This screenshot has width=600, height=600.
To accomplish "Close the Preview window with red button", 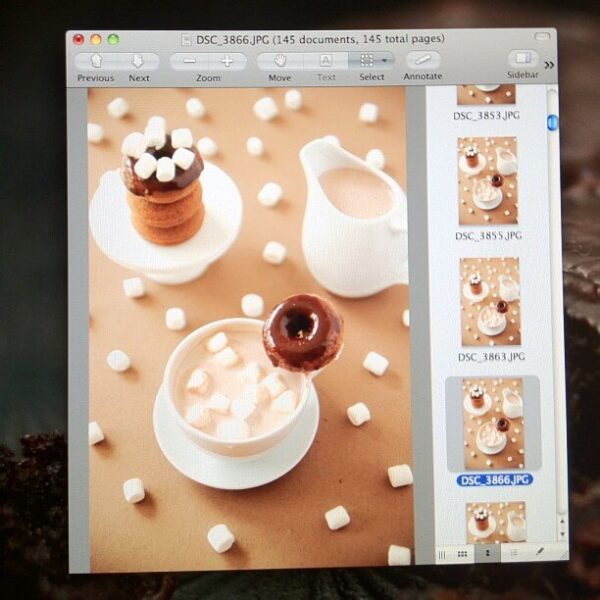I will point(78,39).
